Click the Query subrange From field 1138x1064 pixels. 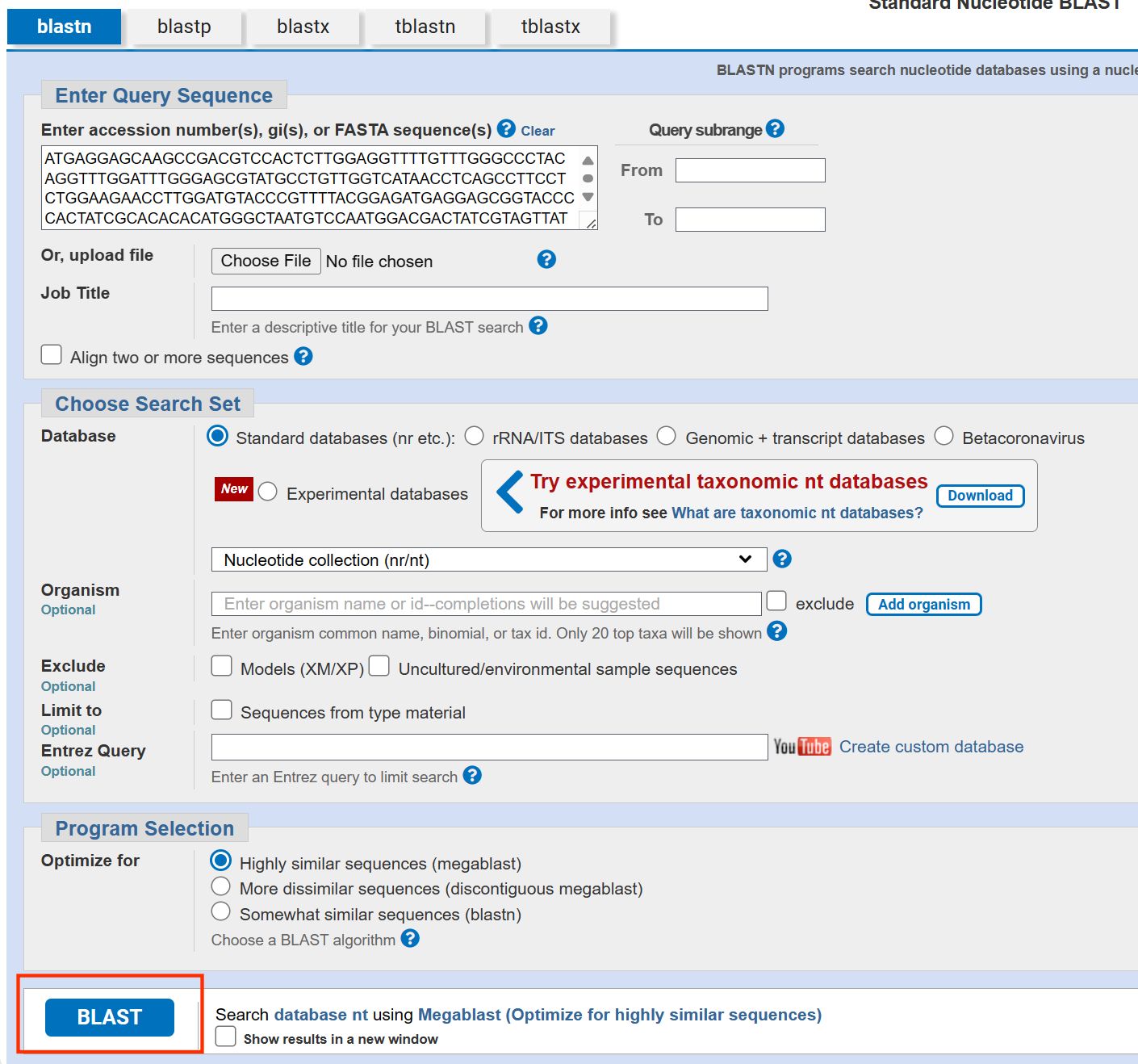(751, 170)
